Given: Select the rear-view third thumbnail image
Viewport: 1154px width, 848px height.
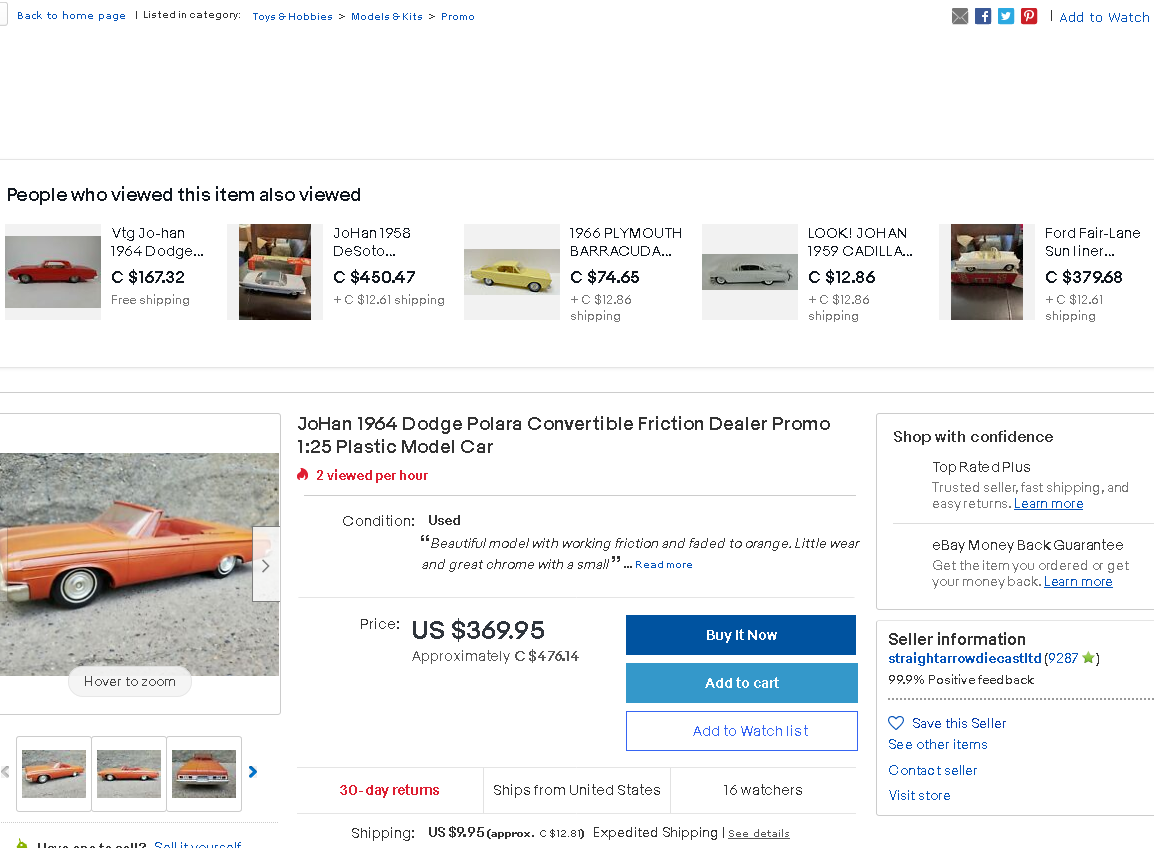Looking at the screenshot, I should click(204, 774).
